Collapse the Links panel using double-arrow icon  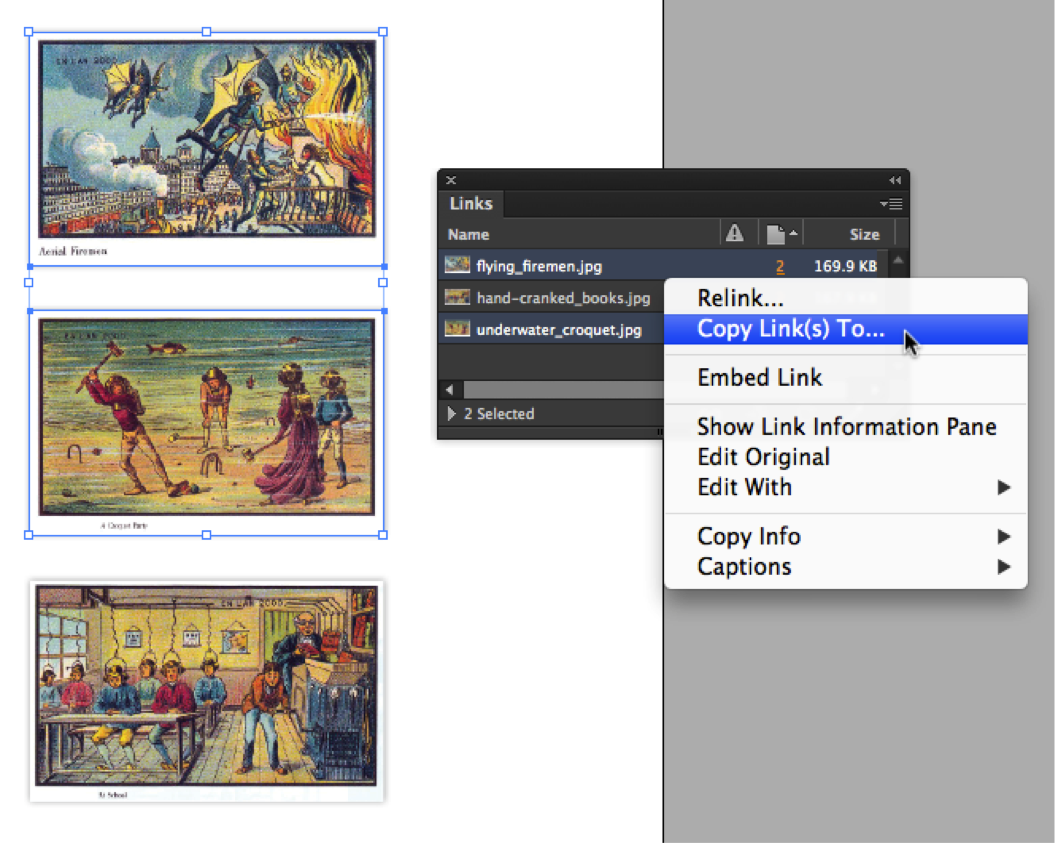click(x=895, y=180)
